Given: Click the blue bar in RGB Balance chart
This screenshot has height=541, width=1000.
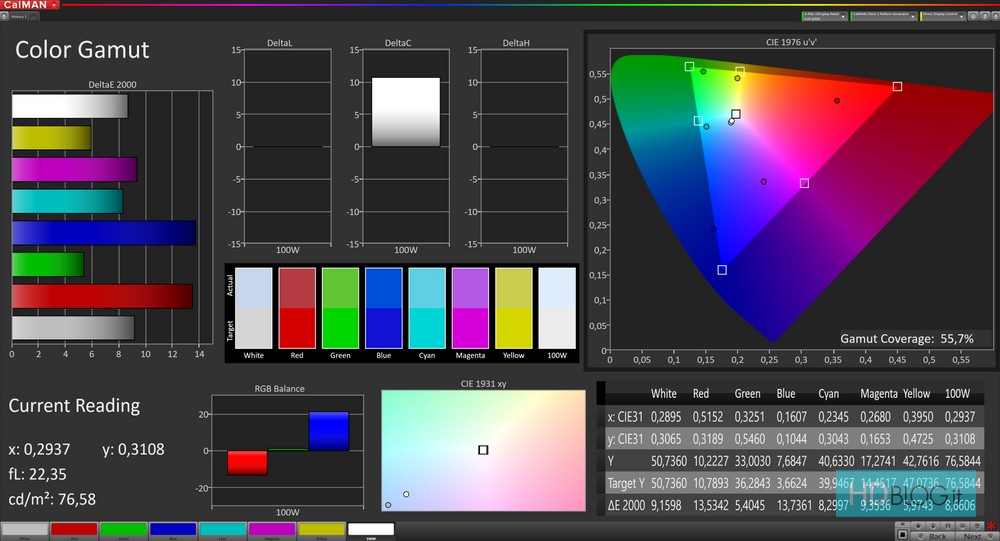Looking at the screenshot, I should click(329, 431).
